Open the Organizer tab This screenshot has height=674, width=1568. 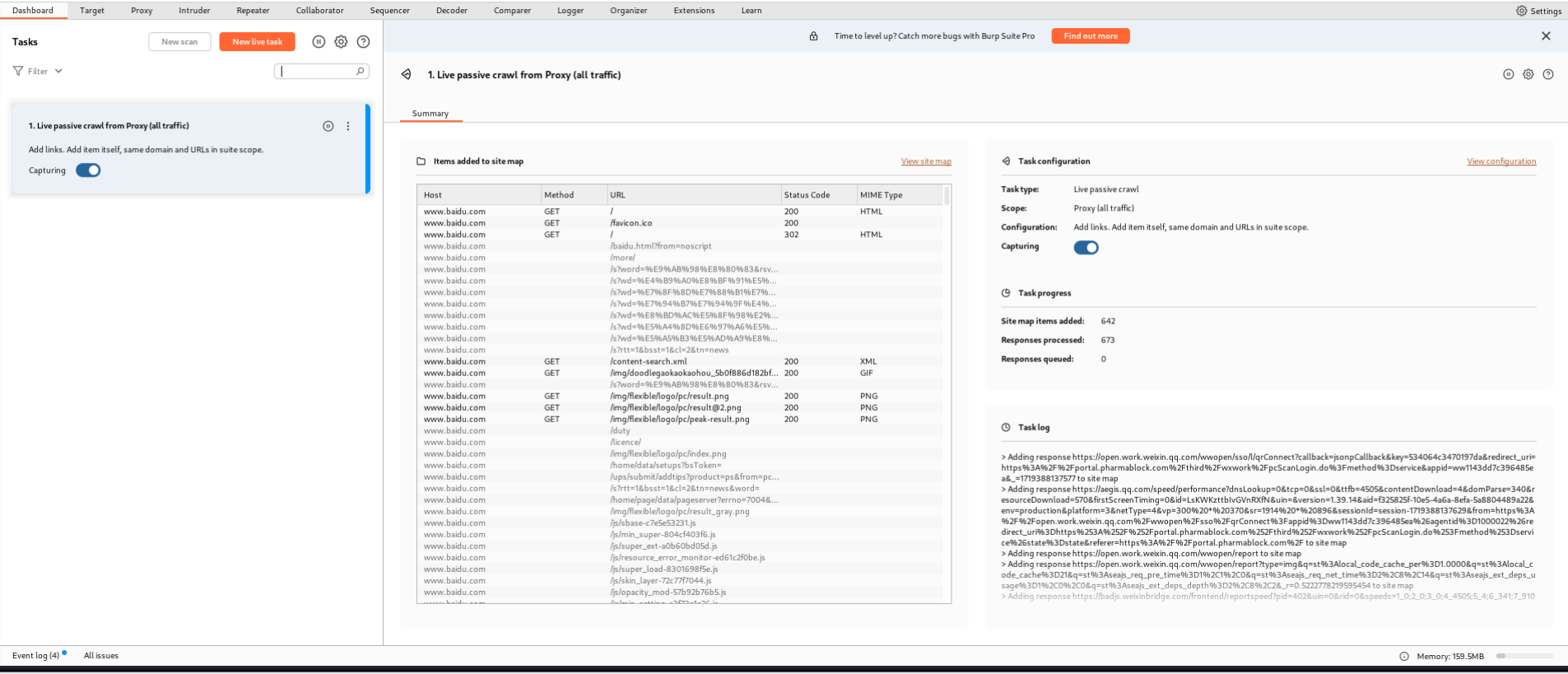629,11
